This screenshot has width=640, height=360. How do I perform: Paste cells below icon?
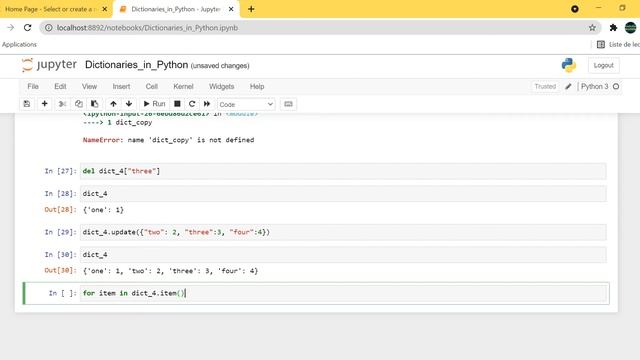coord(94,104)
